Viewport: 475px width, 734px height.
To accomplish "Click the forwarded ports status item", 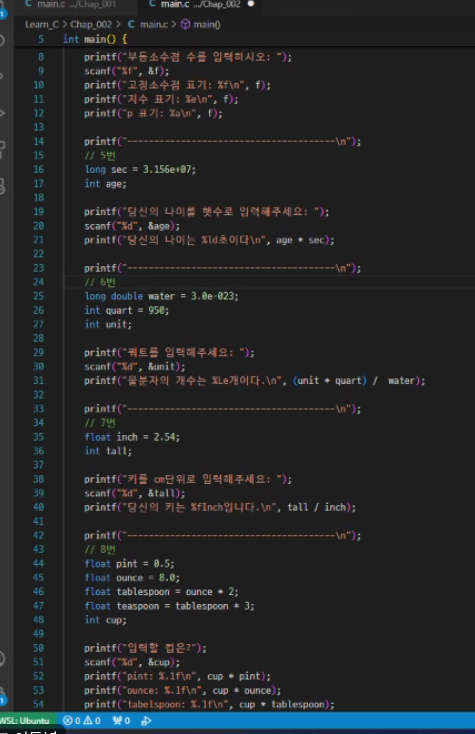I will [121, 720].
